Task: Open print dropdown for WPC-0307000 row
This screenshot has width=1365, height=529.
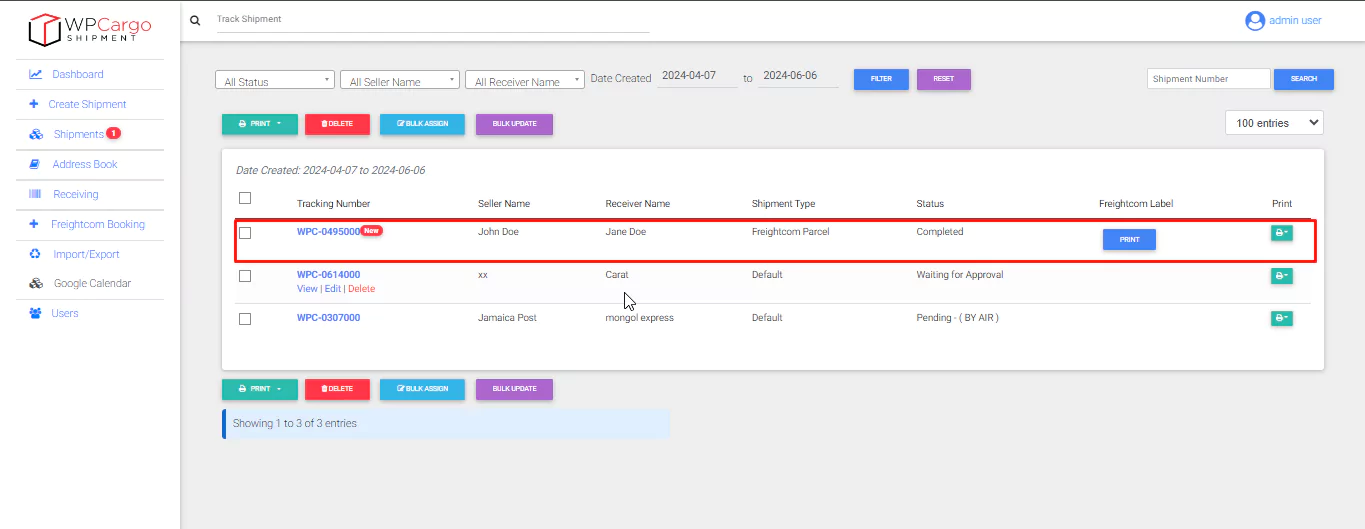Action: (1281, 318)
